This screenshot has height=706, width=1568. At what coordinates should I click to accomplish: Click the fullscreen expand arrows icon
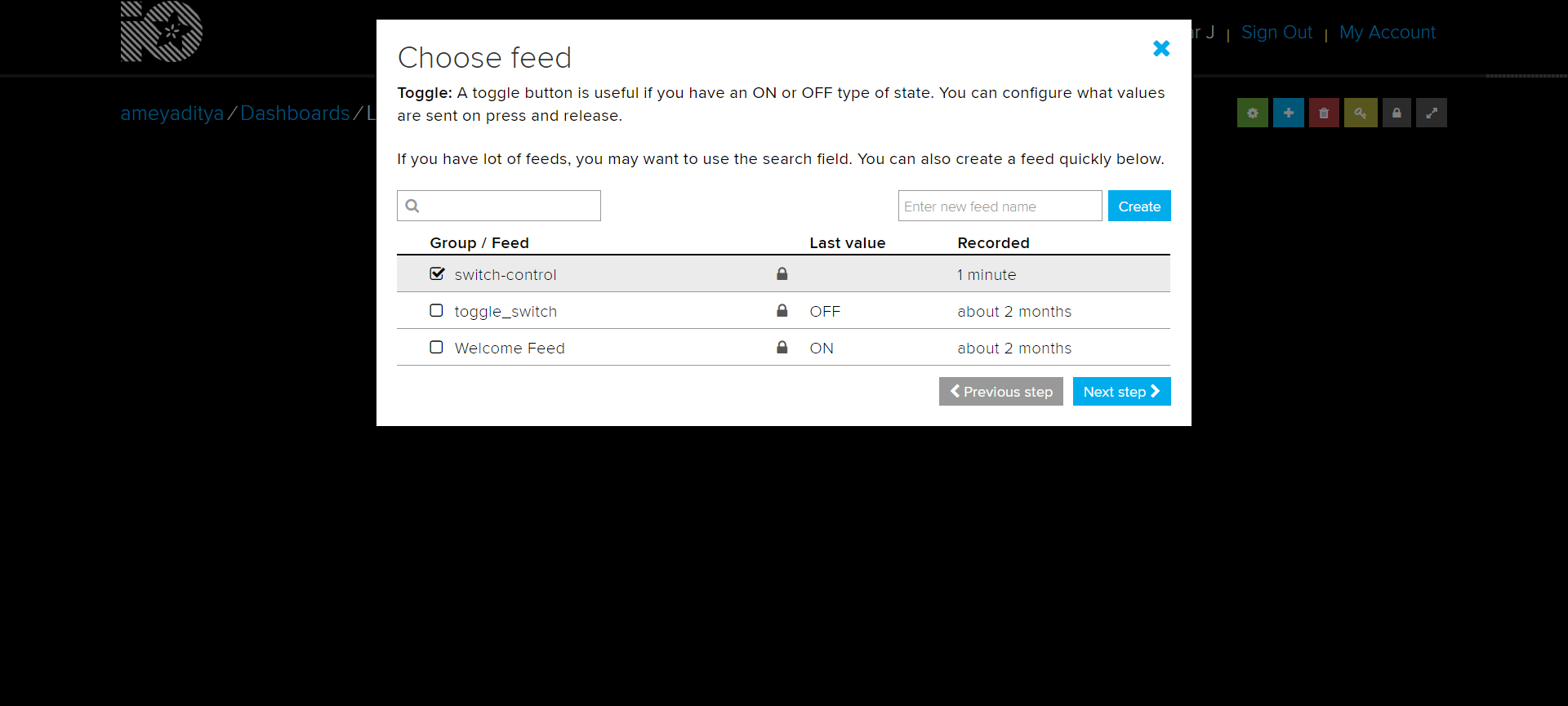pos(1432,113)
